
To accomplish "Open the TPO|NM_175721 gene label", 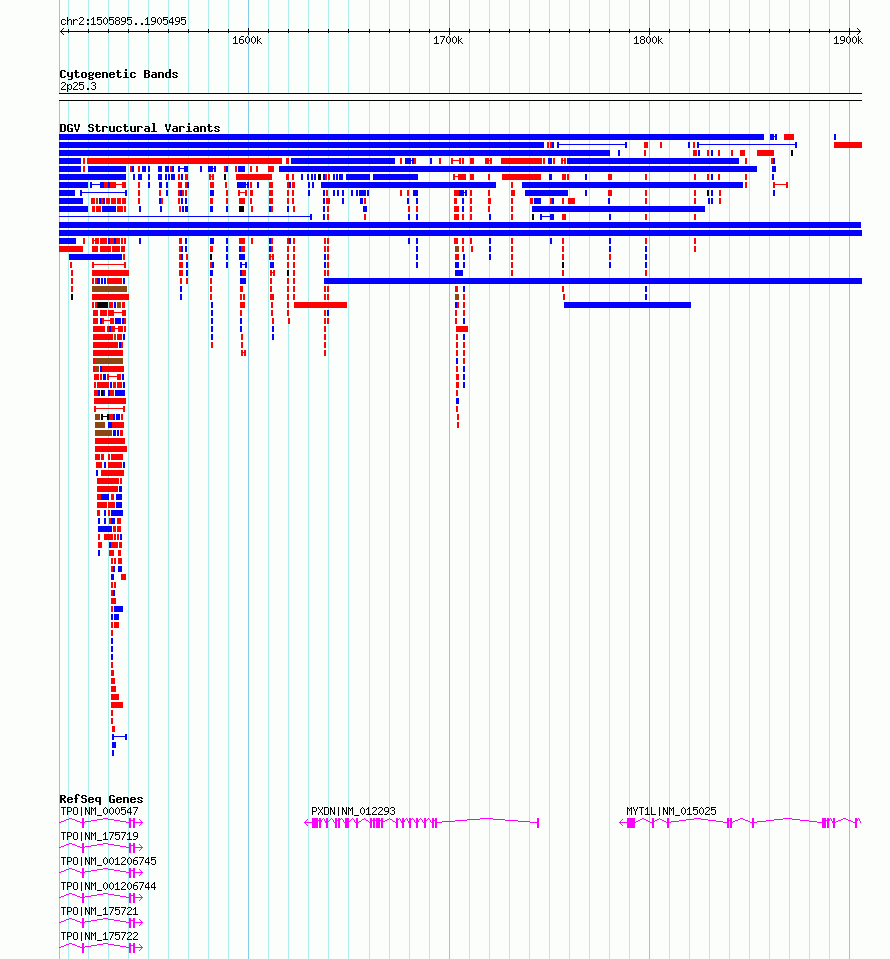I will [x=99, y=911].
